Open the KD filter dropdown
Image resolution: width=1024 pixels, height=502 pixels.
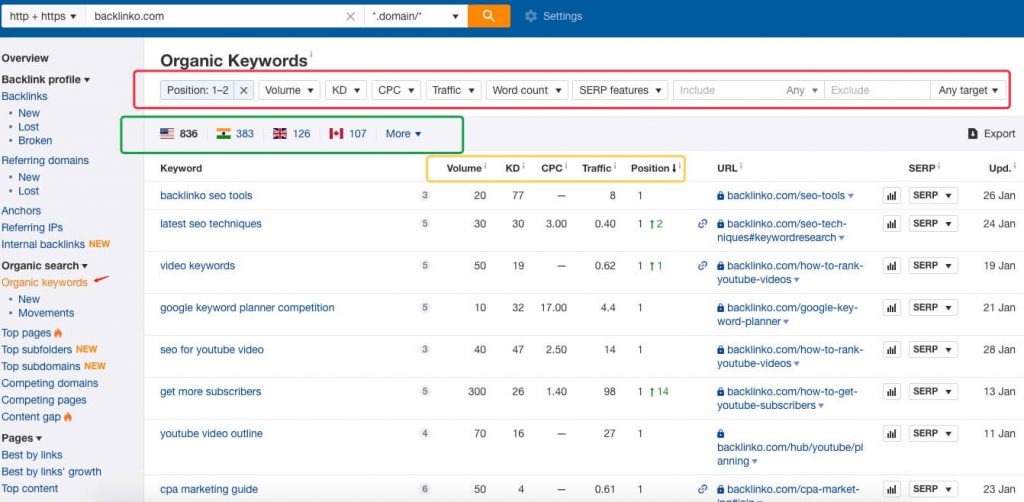346,90
